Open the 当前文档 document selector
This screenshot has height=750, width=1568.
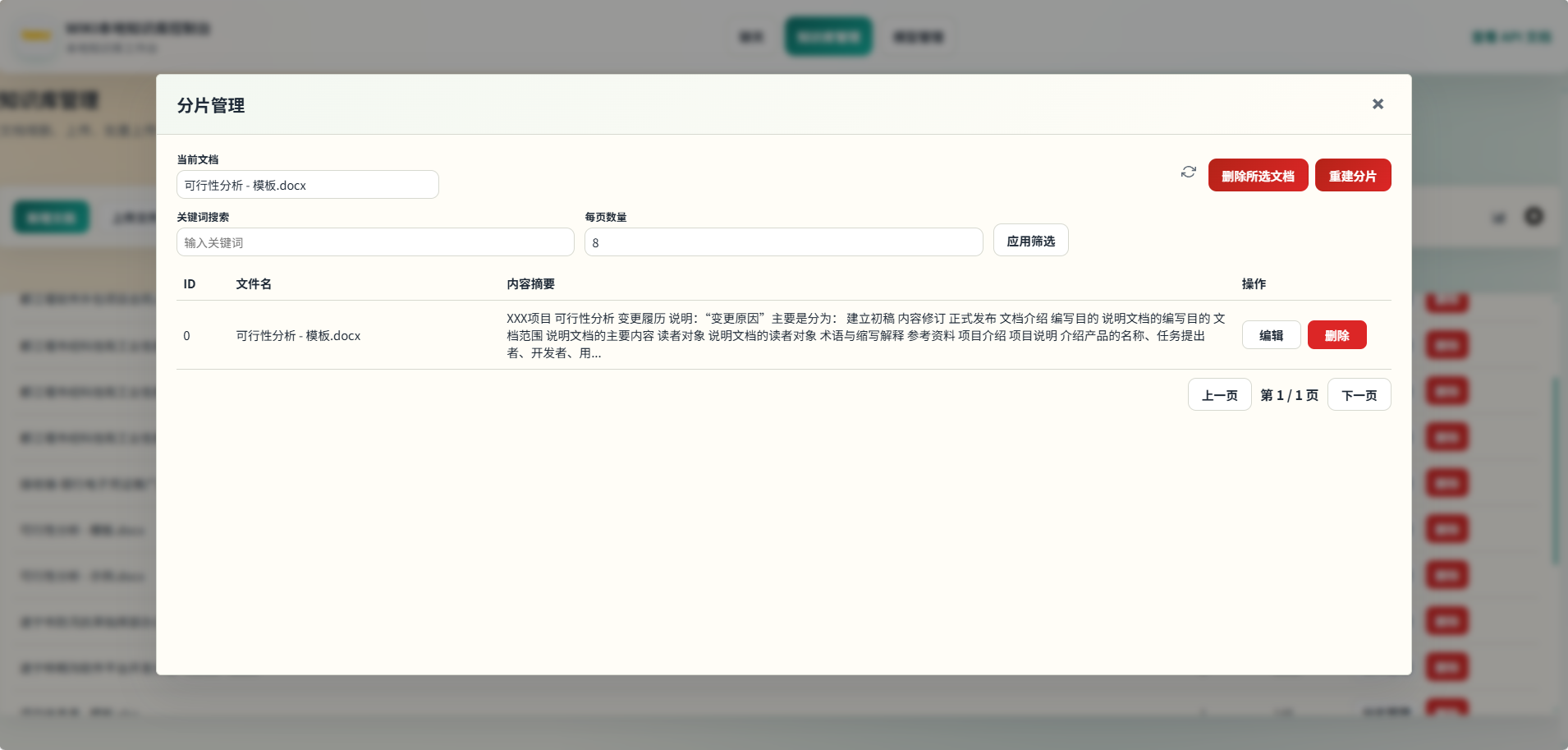click(x=307, y=185)
